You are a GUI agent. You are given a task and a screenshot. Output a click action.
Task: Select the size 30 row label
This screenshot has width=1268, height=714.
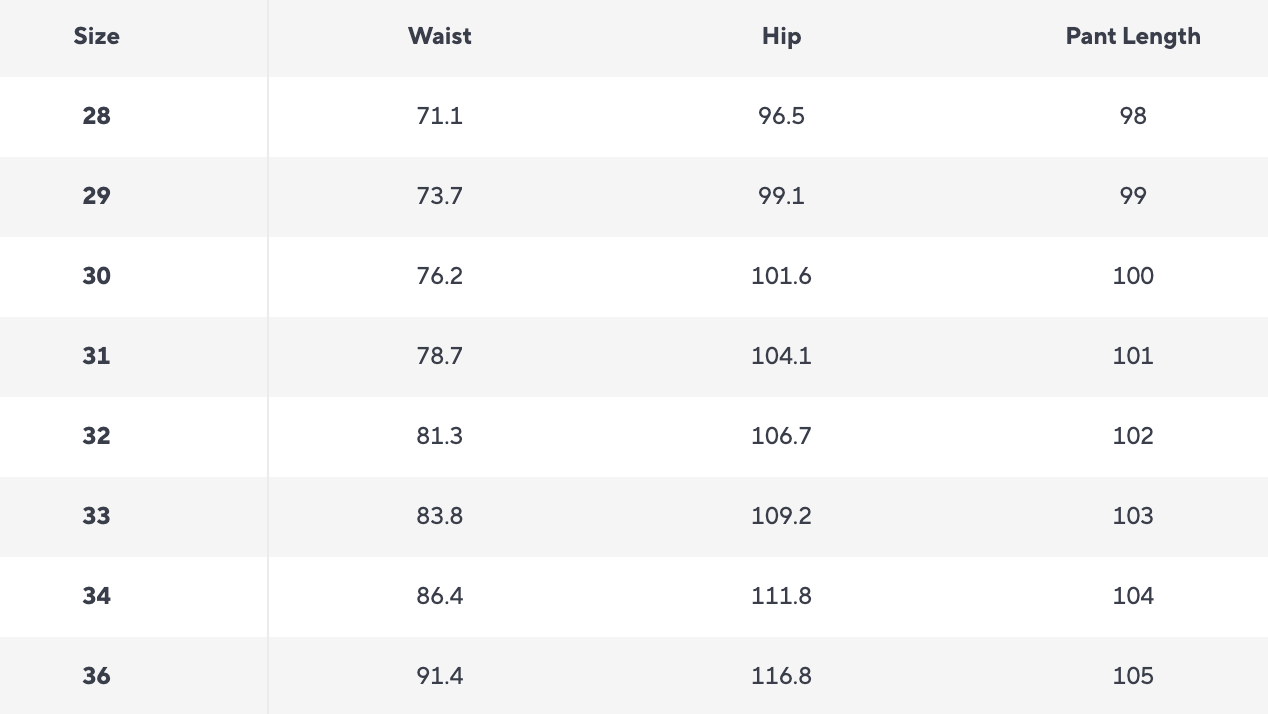click(x=96, y=276)
